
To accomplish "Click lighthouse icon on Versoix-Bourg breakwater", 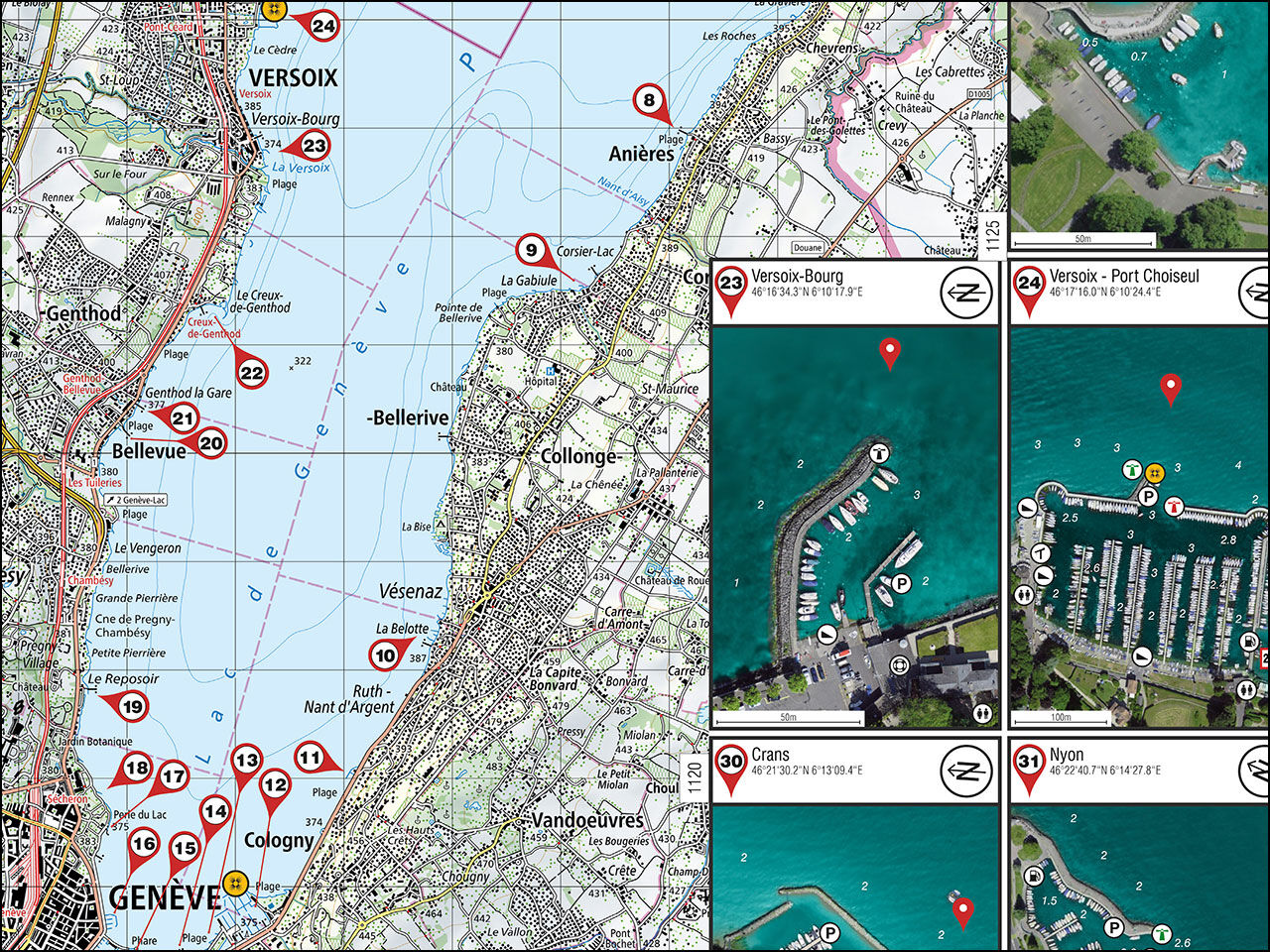I will tap(878, 453).
